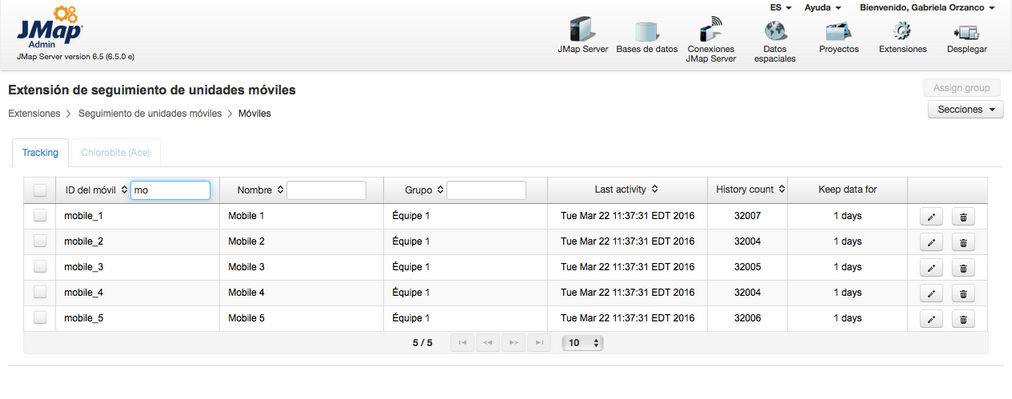
Task: Click the JMap Admin logo
Action: (49, 27)
